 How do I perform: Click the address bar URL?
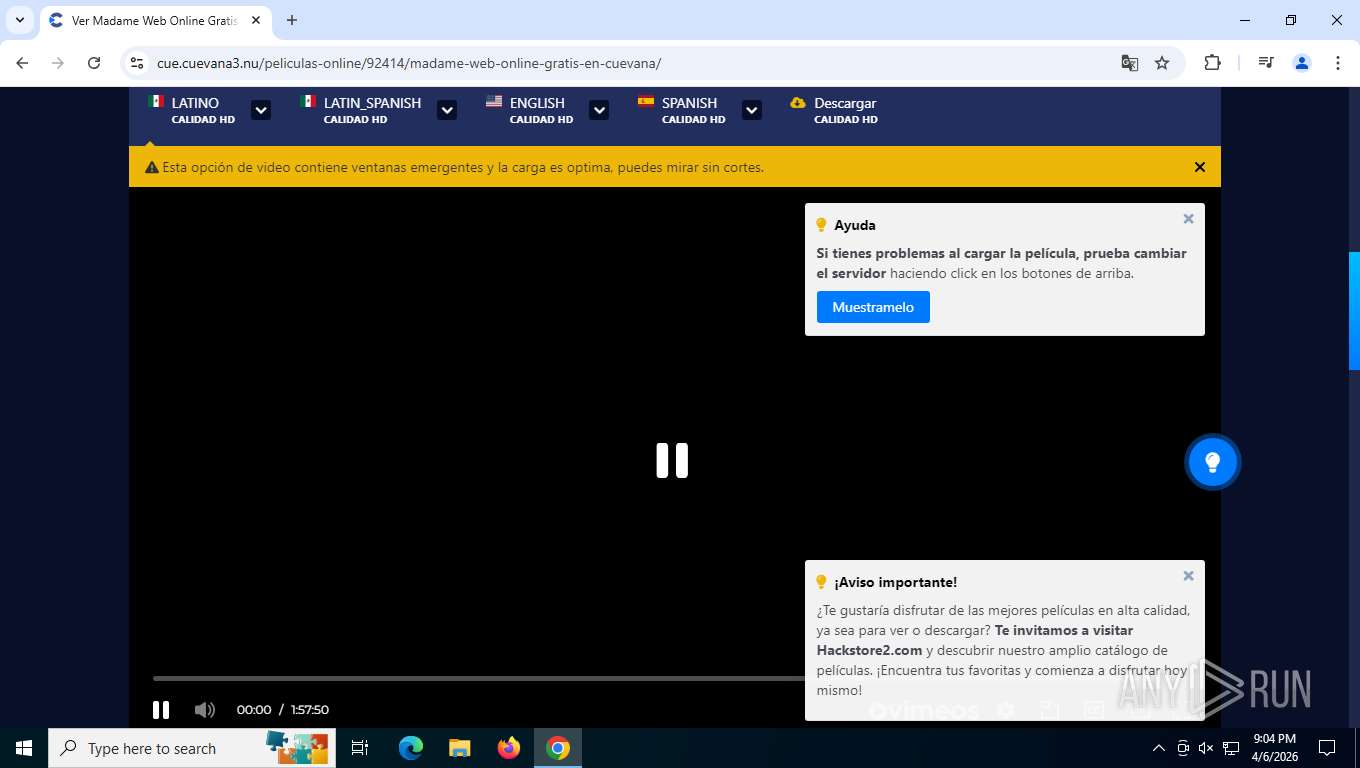[409, 63]
